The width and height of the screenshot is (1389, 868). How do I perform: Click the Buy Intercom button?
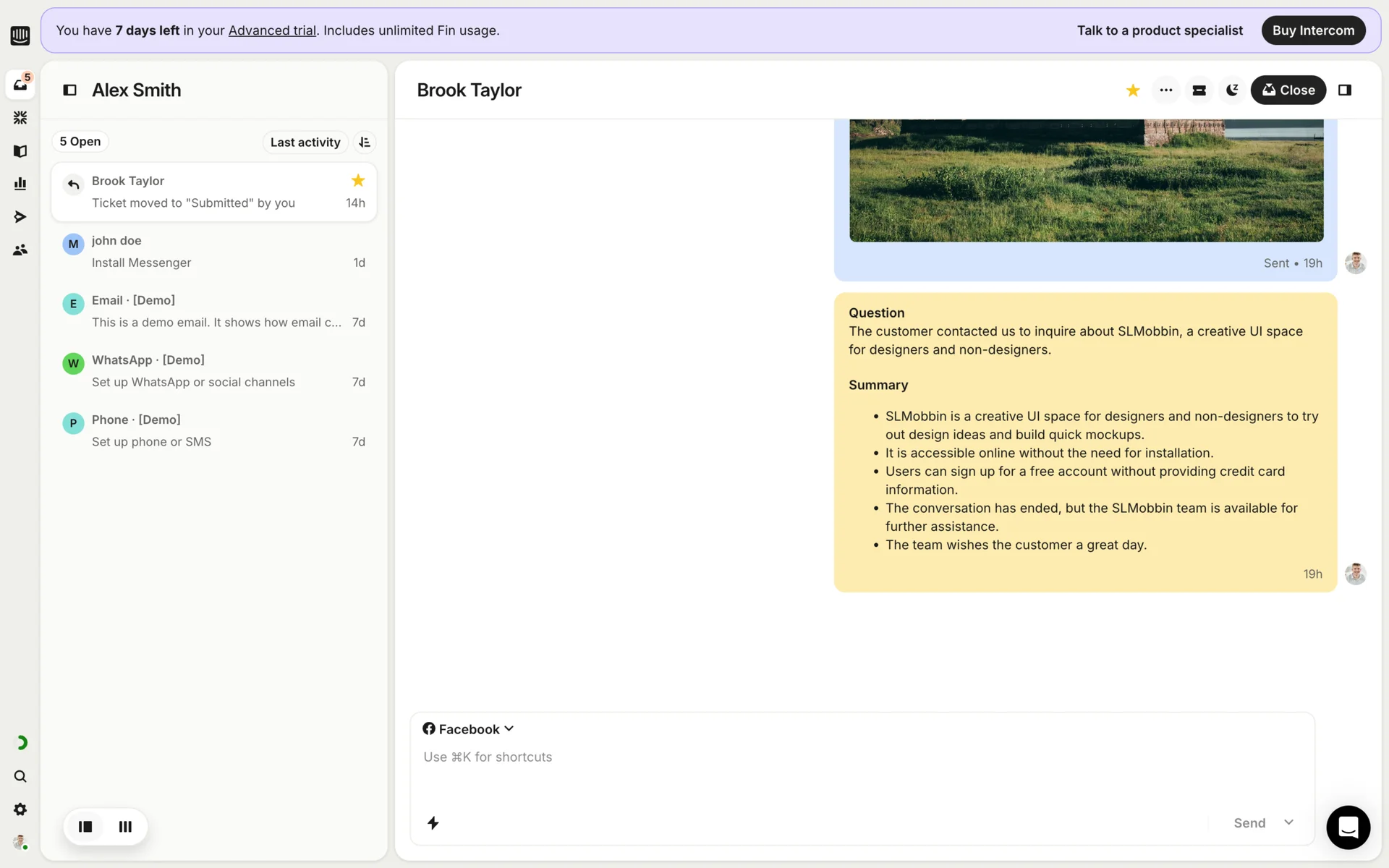(x=1313, y=30)
